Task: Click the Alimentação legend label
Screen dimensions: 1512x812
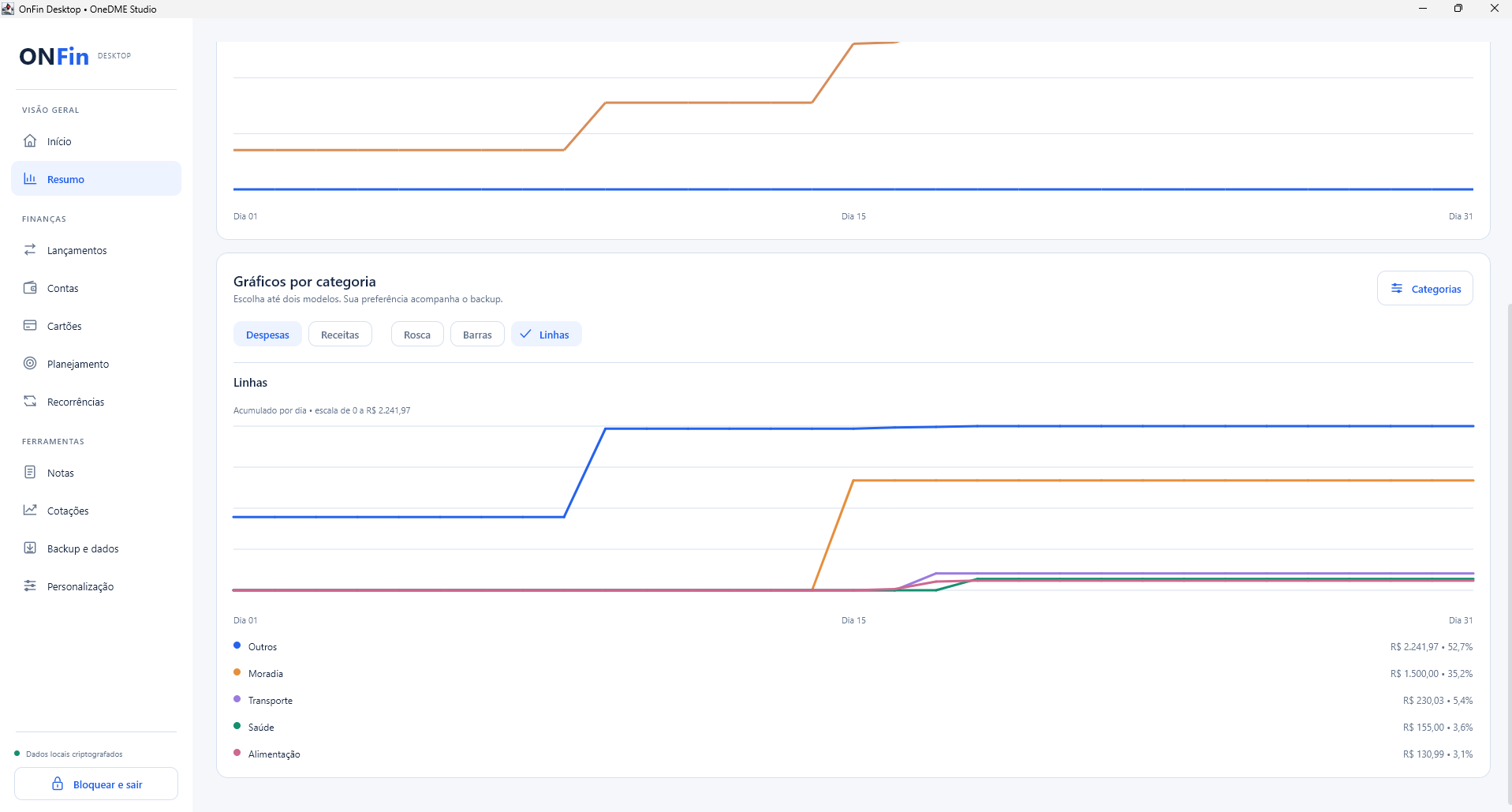Action: click(x=274, y=754)
